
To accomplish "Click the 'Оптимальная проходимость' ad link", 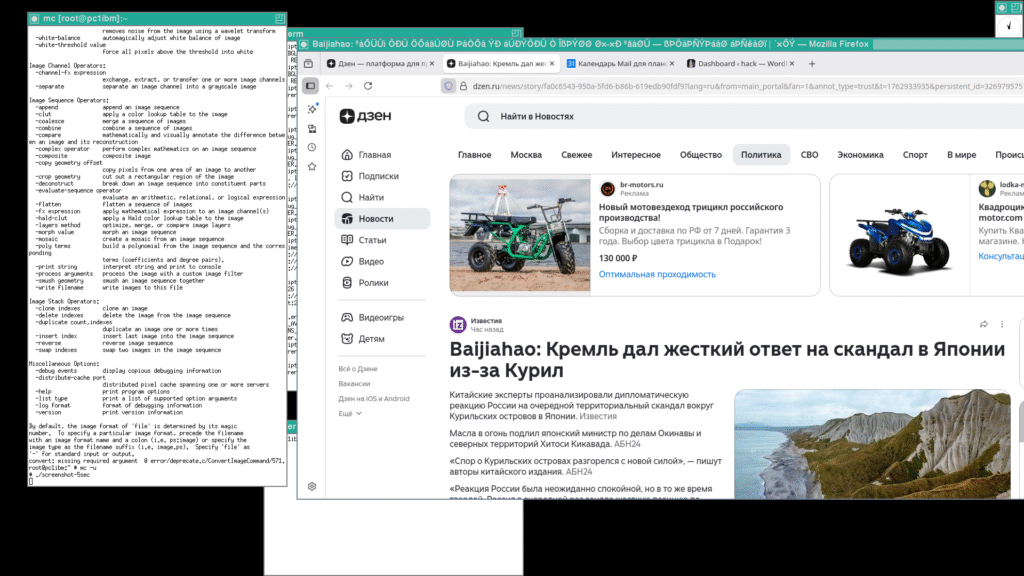I will coord(657,274).
